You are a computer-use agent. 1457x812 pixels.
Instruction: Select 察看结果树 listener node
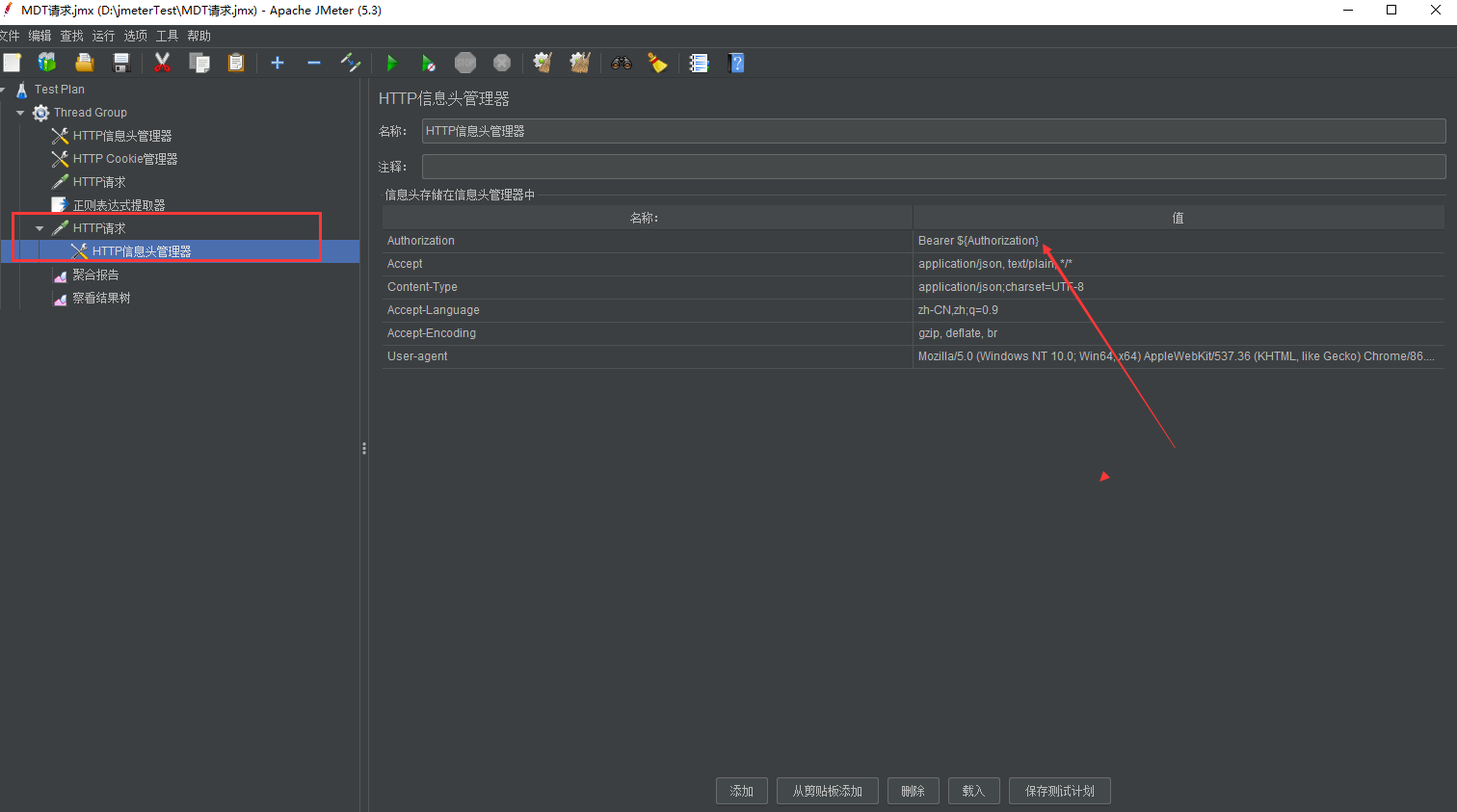101,298
